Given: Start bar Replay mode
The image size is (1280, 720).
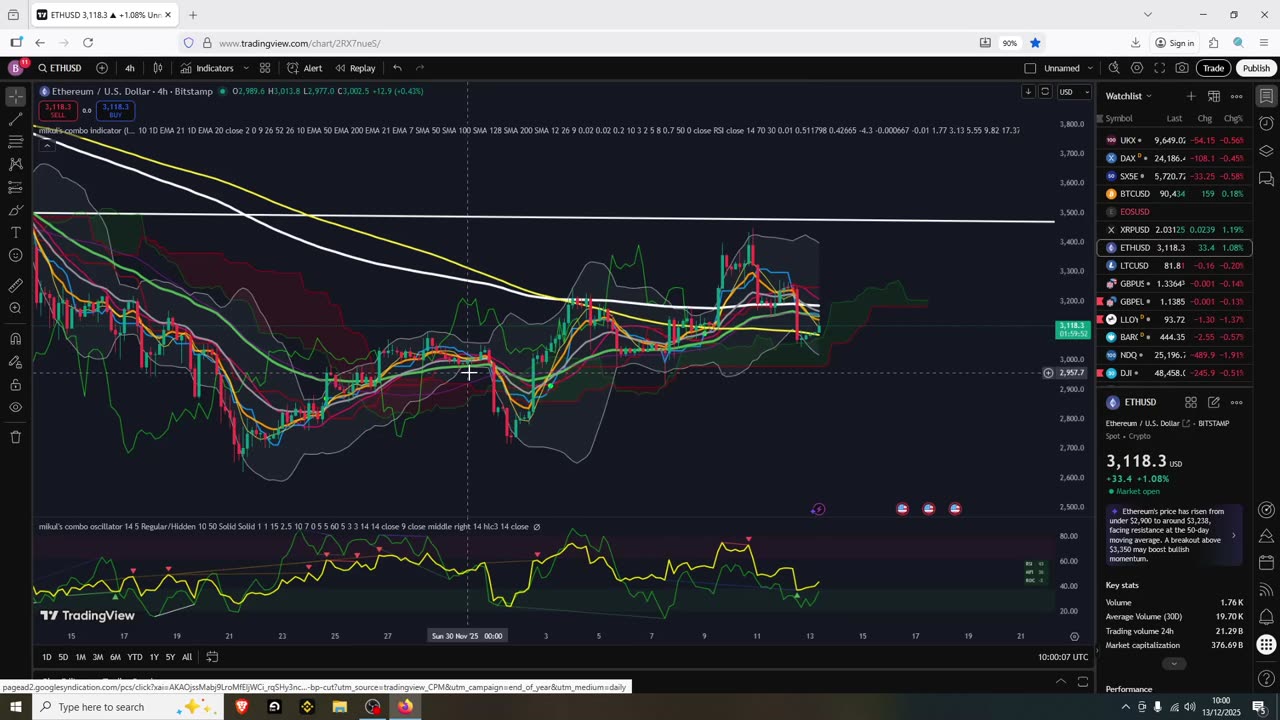Looking at the screenshot, I should tap(355, 68).
